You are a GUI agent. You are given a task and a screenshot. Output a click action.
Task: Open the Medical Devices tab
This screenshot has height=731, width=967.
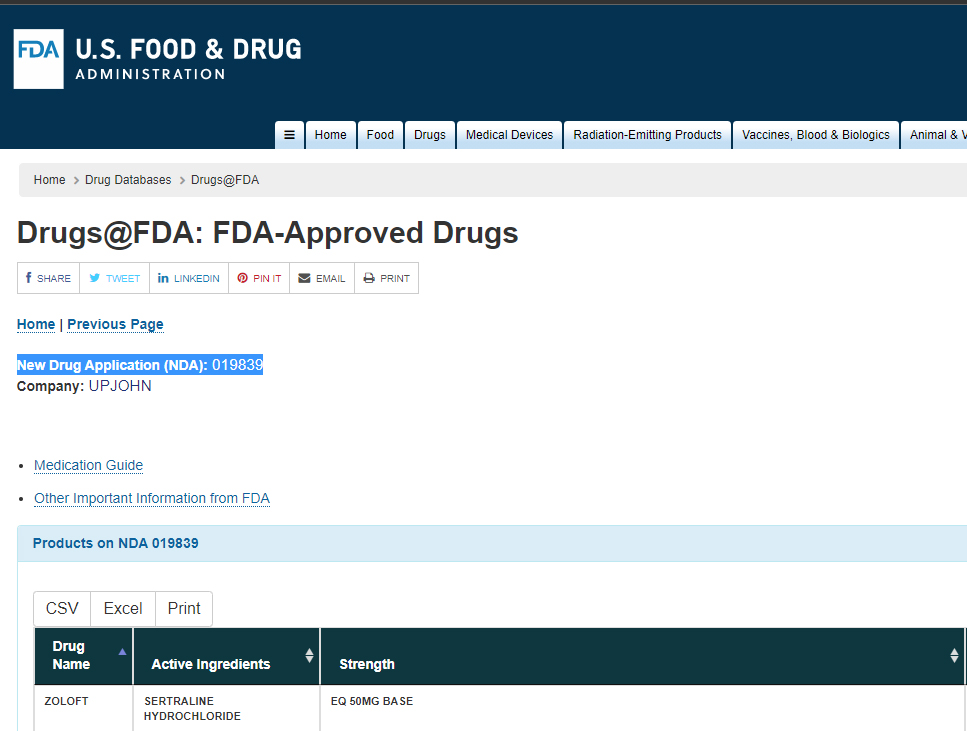pos(509,135)
